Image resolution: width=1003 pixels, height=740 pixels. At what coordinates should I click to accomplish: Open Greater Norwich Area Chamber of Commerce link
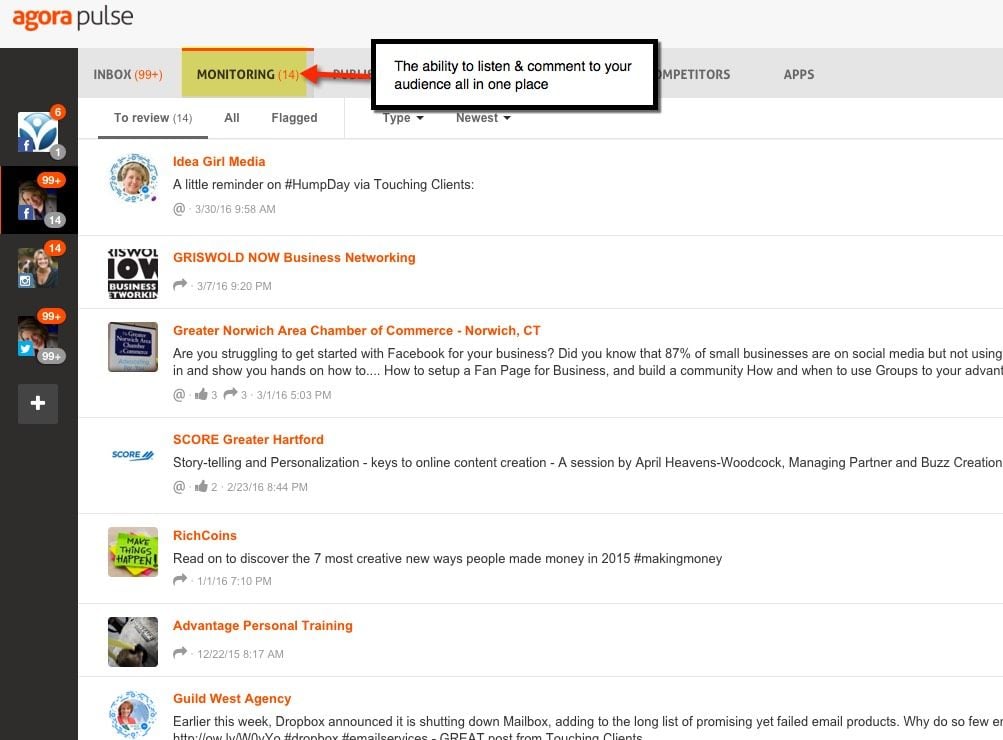(x=356, y=331)
